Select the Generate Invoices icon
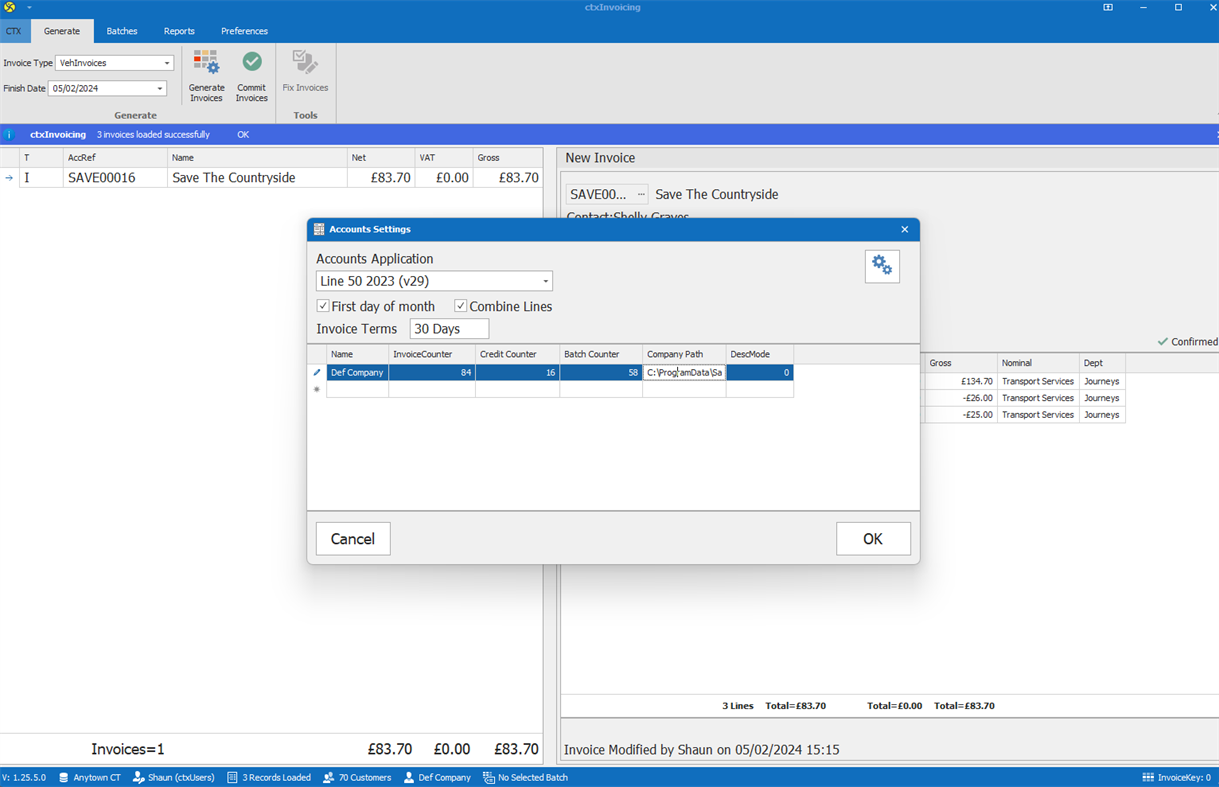1219x787 pixels. [206, 62]
